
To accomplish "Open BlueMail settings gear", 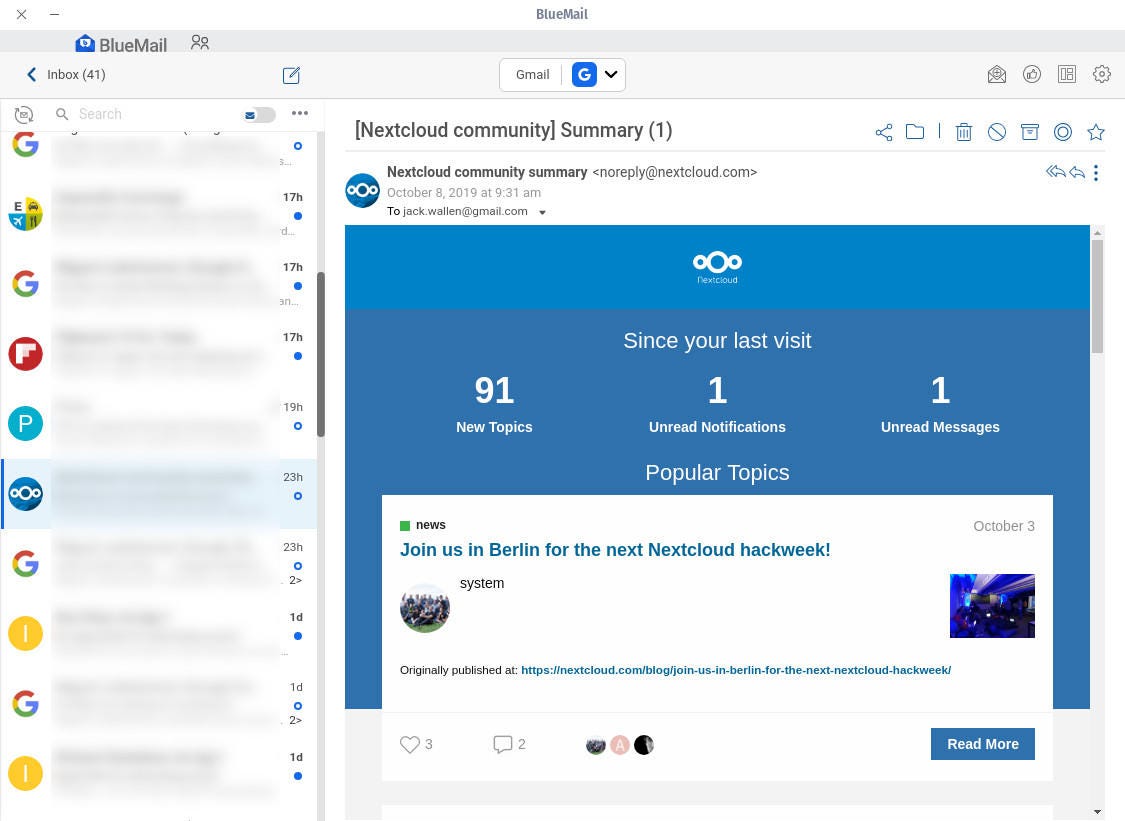I will coord(1101,74).
